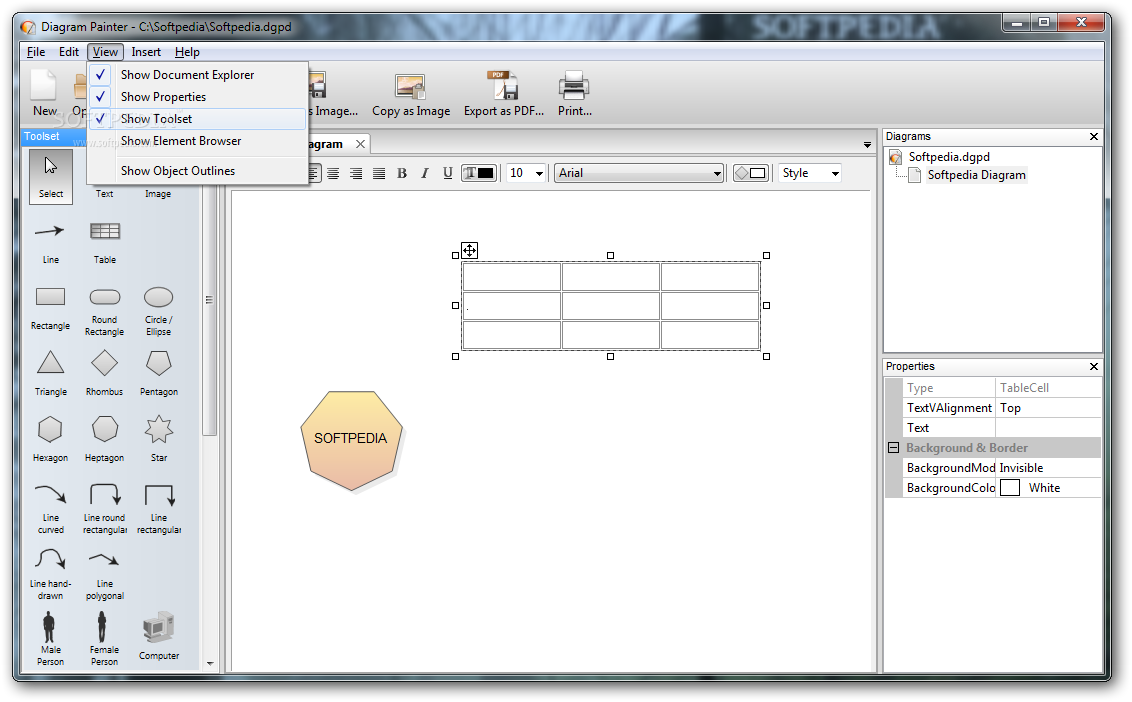The image size is (1132, 702).
Task: Choose the Line polygonal tool
Action: point(105,574)
